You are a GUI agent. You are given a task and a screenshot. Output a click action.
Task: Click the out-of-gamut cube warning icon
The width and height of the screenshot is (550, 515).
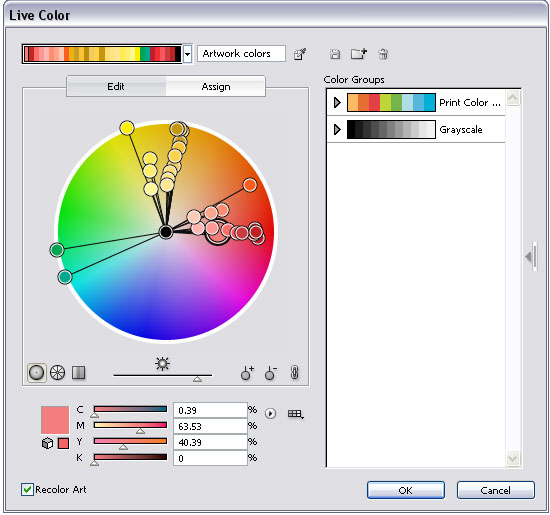point(47,443)
